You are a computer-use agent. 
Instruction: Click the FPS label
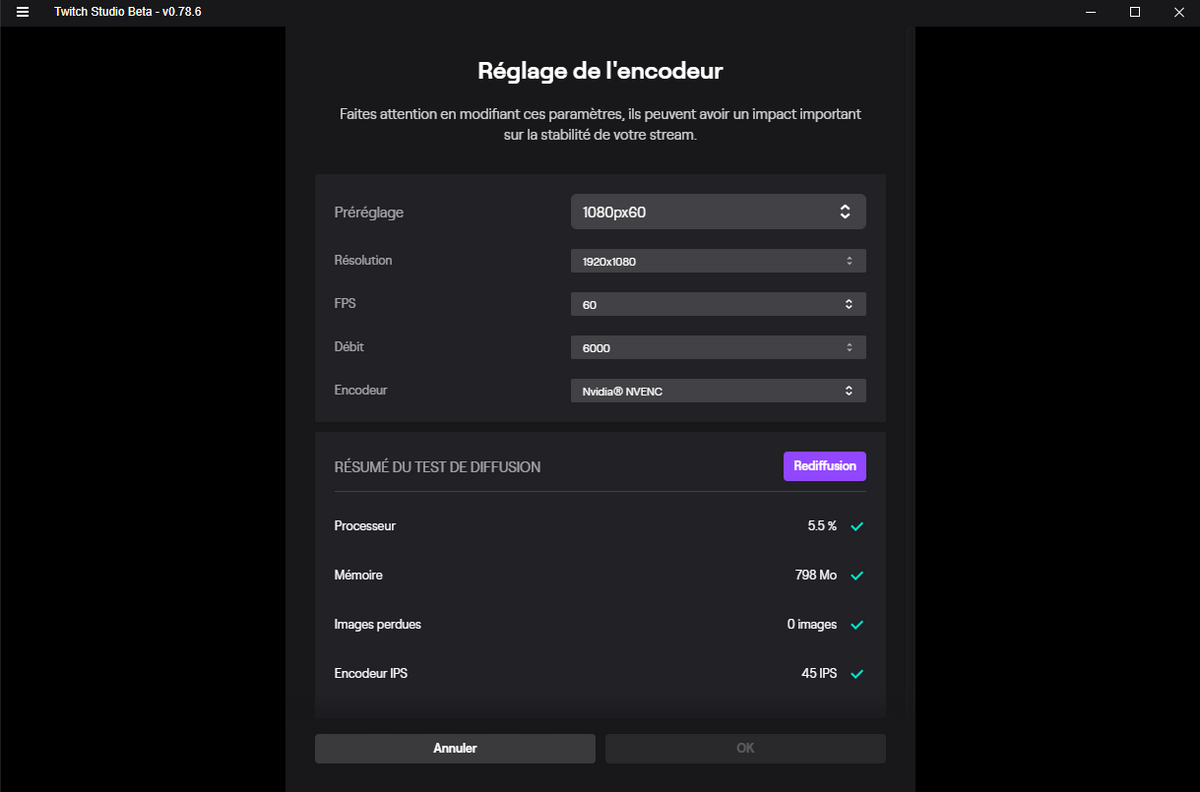[344, 303]
